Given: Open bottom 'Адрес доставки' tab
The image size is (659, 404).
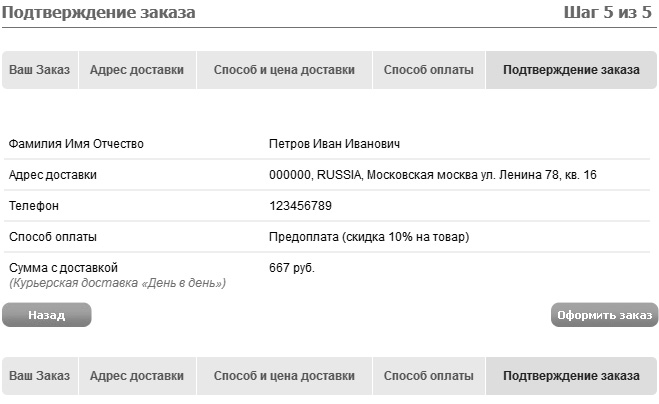Looking at the screenshot, I should point(136,377).
